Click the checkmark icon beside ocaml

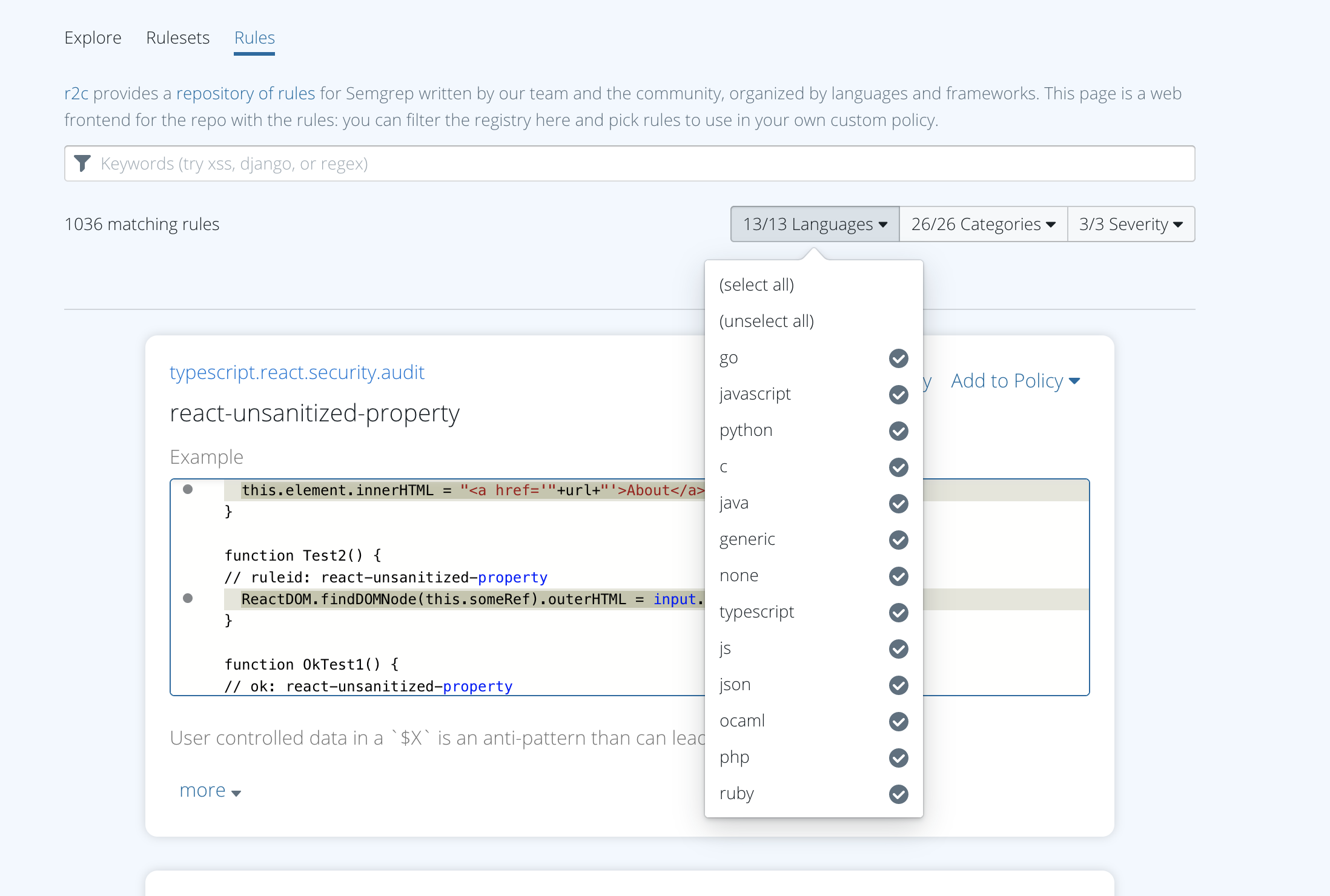coord(898,722)
